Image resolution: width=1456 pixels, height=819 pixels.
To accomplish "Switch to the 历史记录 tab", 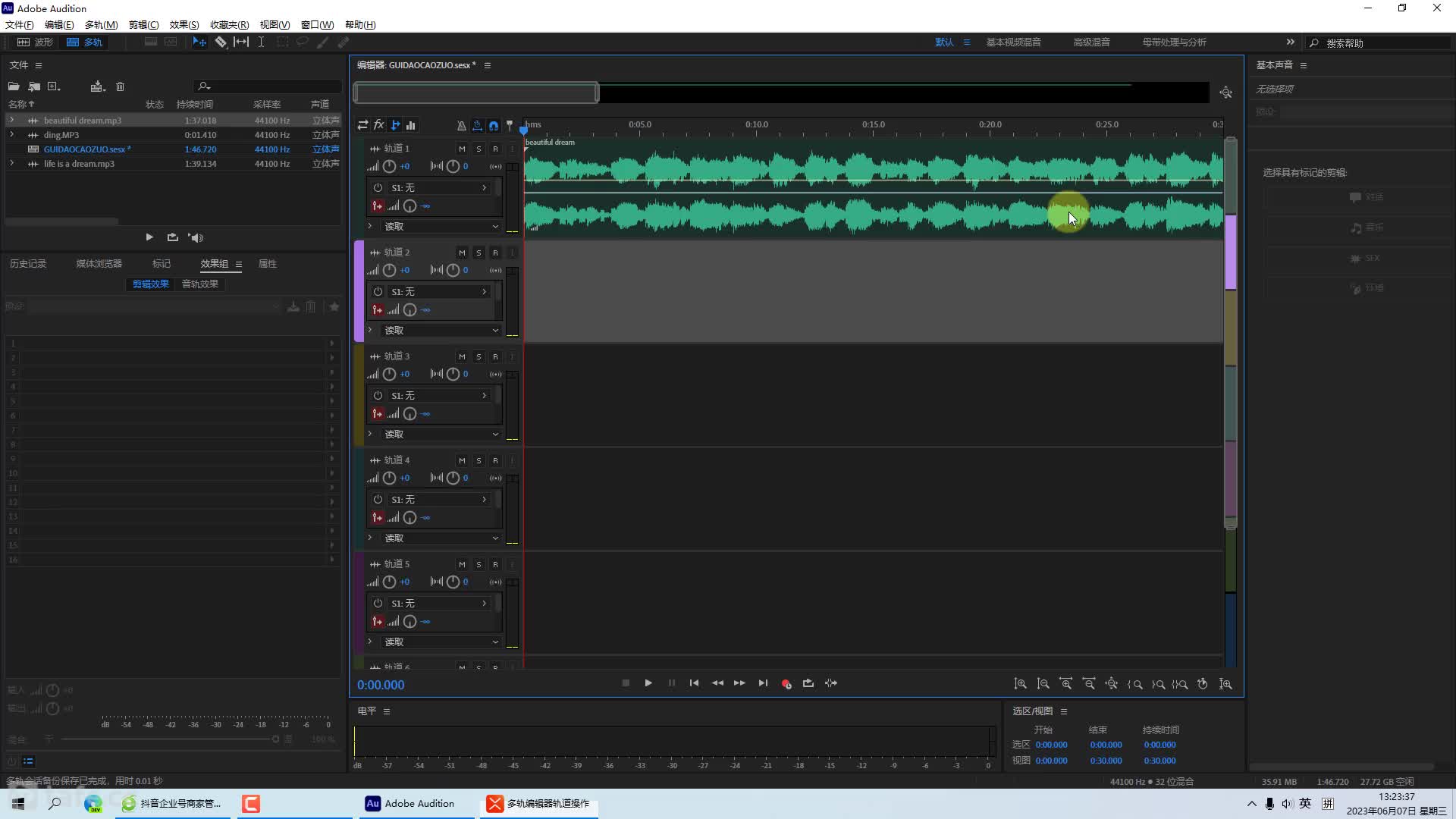I will coord(28,263).
